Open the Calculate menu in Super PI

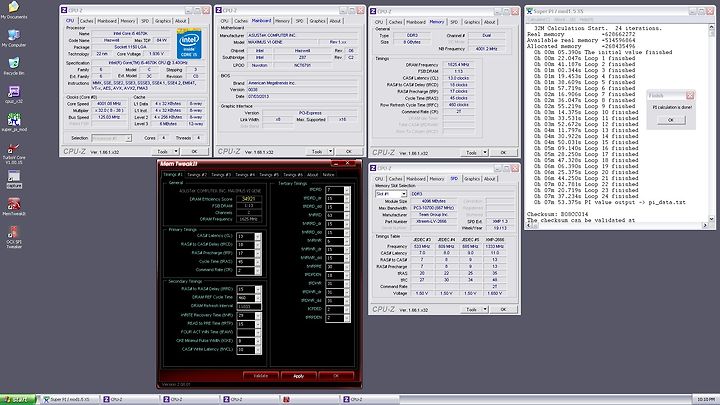pos(537,19)
